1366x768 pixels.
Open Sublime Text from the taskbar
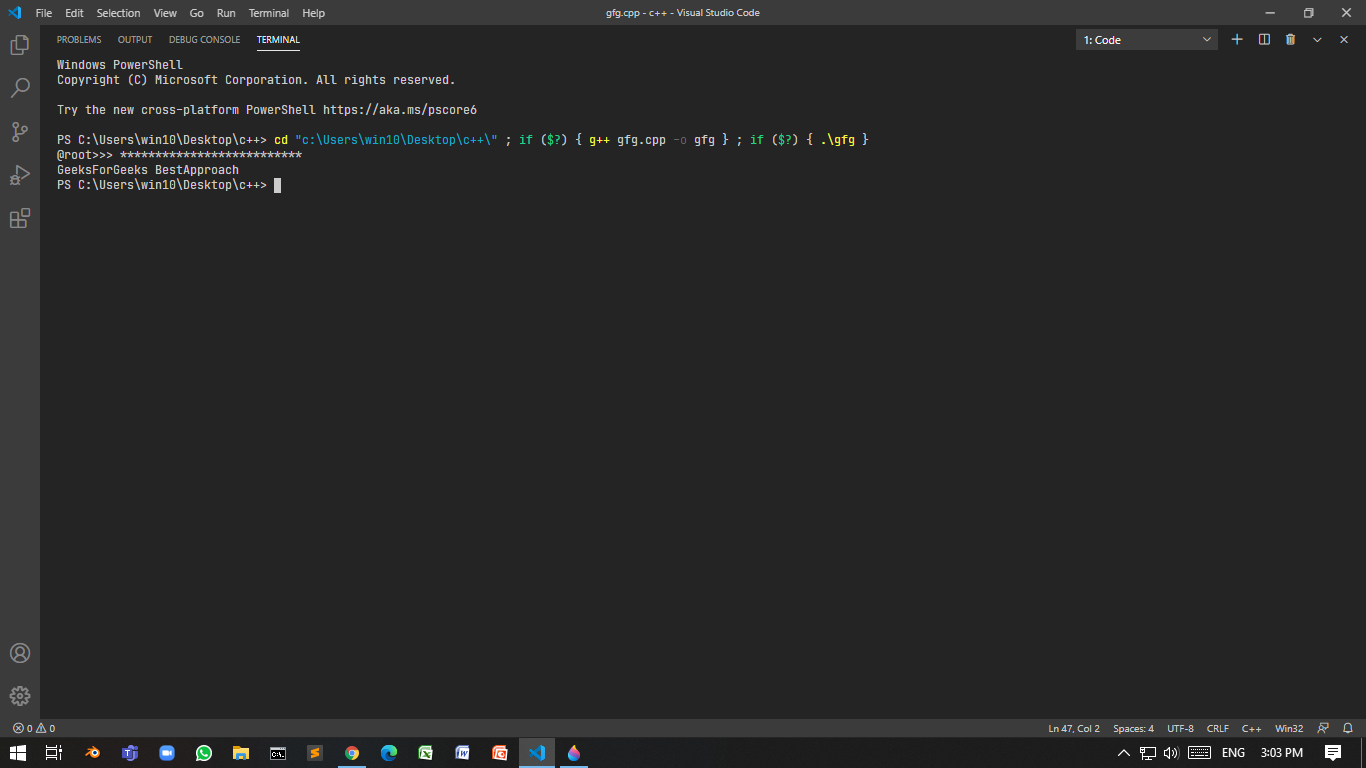click(315, 753)
